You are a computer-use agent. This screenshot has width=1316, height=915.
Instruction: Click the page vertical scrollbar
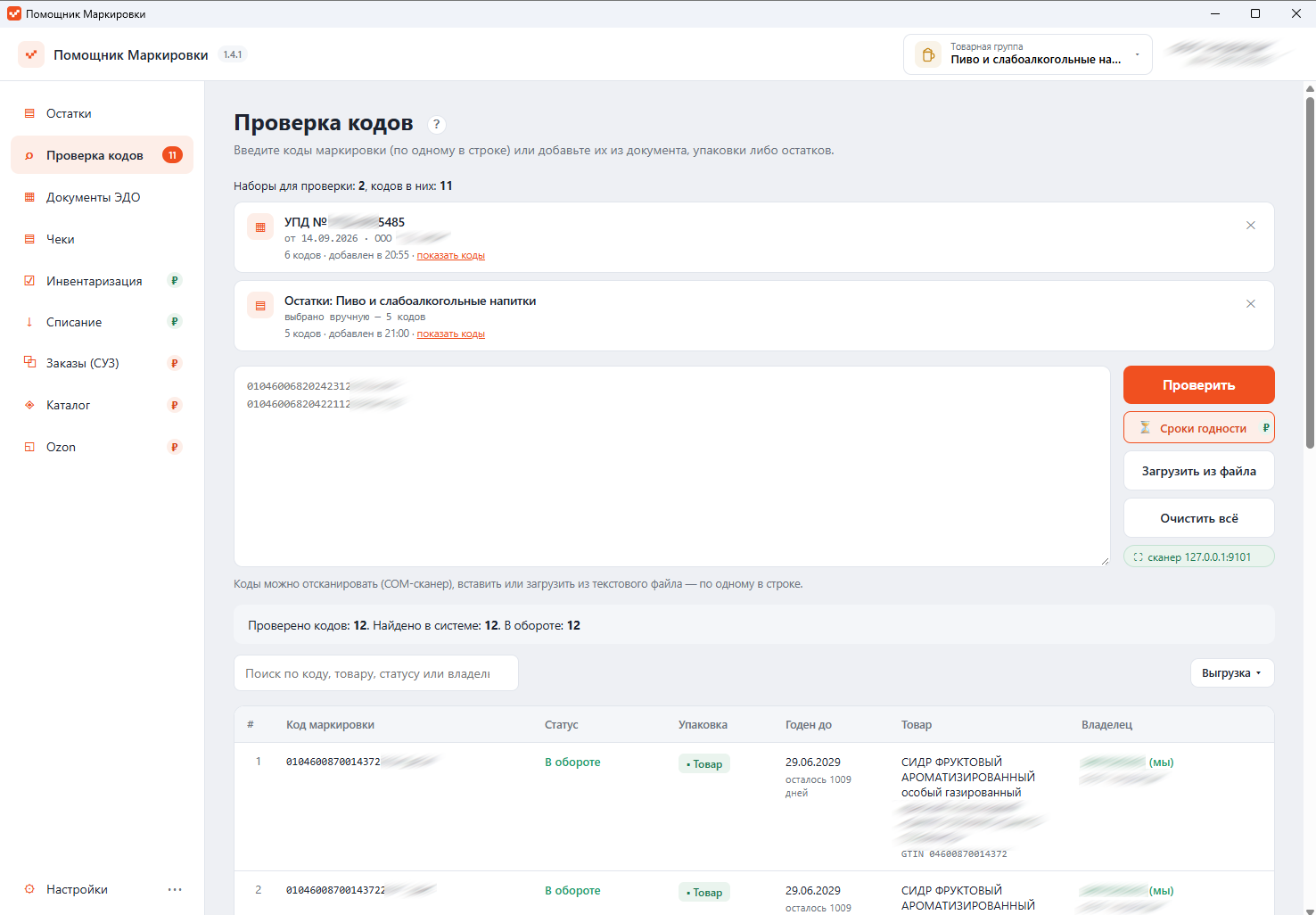1310,268
